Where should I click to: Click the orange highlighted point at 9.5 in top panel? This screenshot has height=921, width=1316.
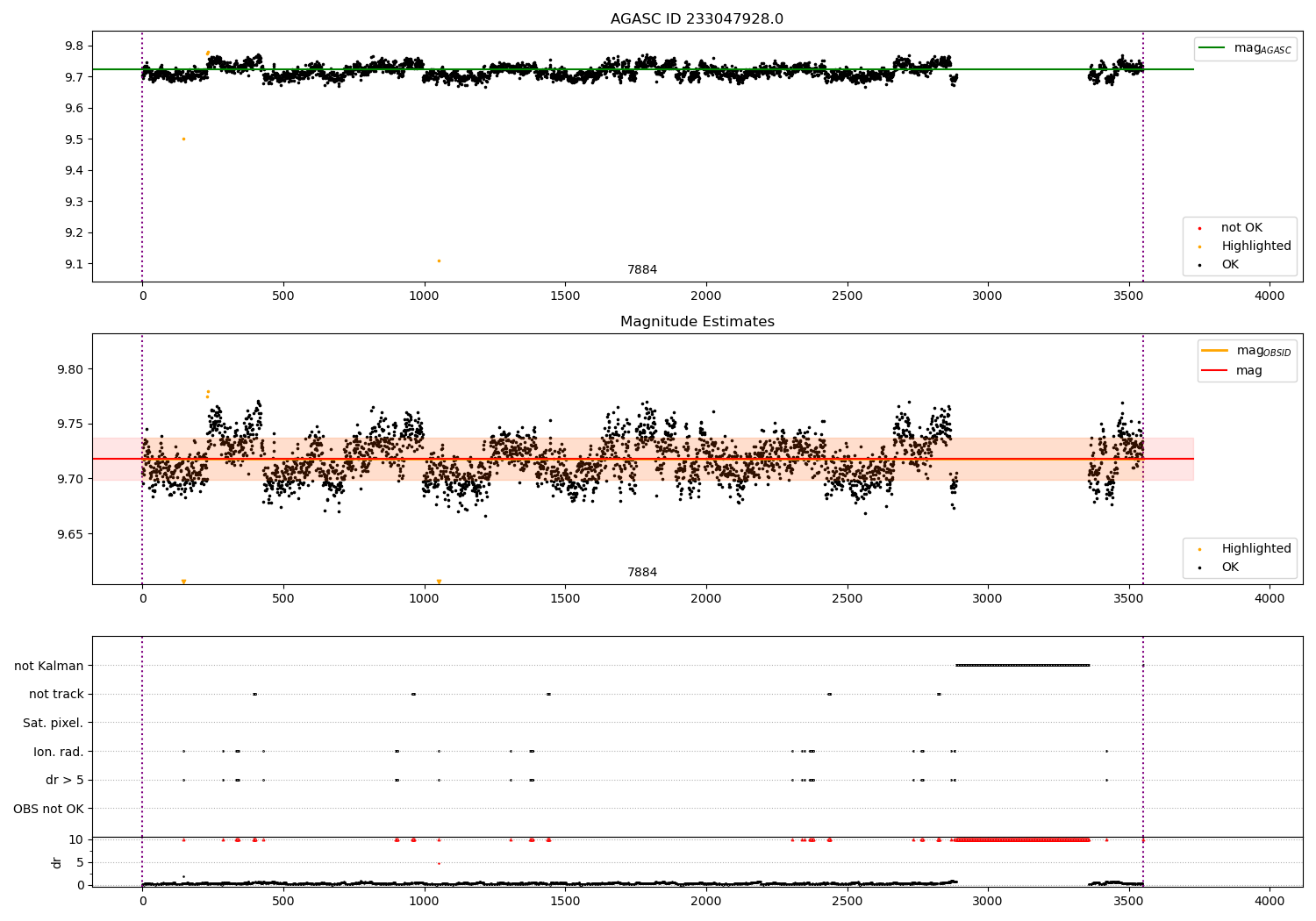(183, 139)
